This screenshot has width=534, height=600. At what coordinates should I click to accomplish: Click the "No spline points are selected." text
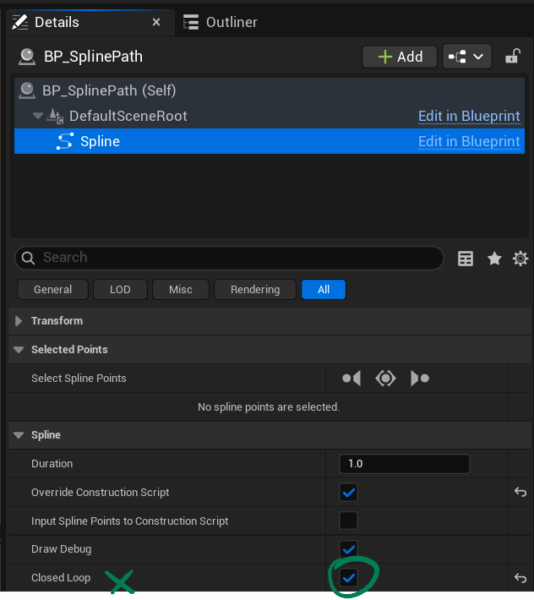pyautogui.click(x=269, y=407)
